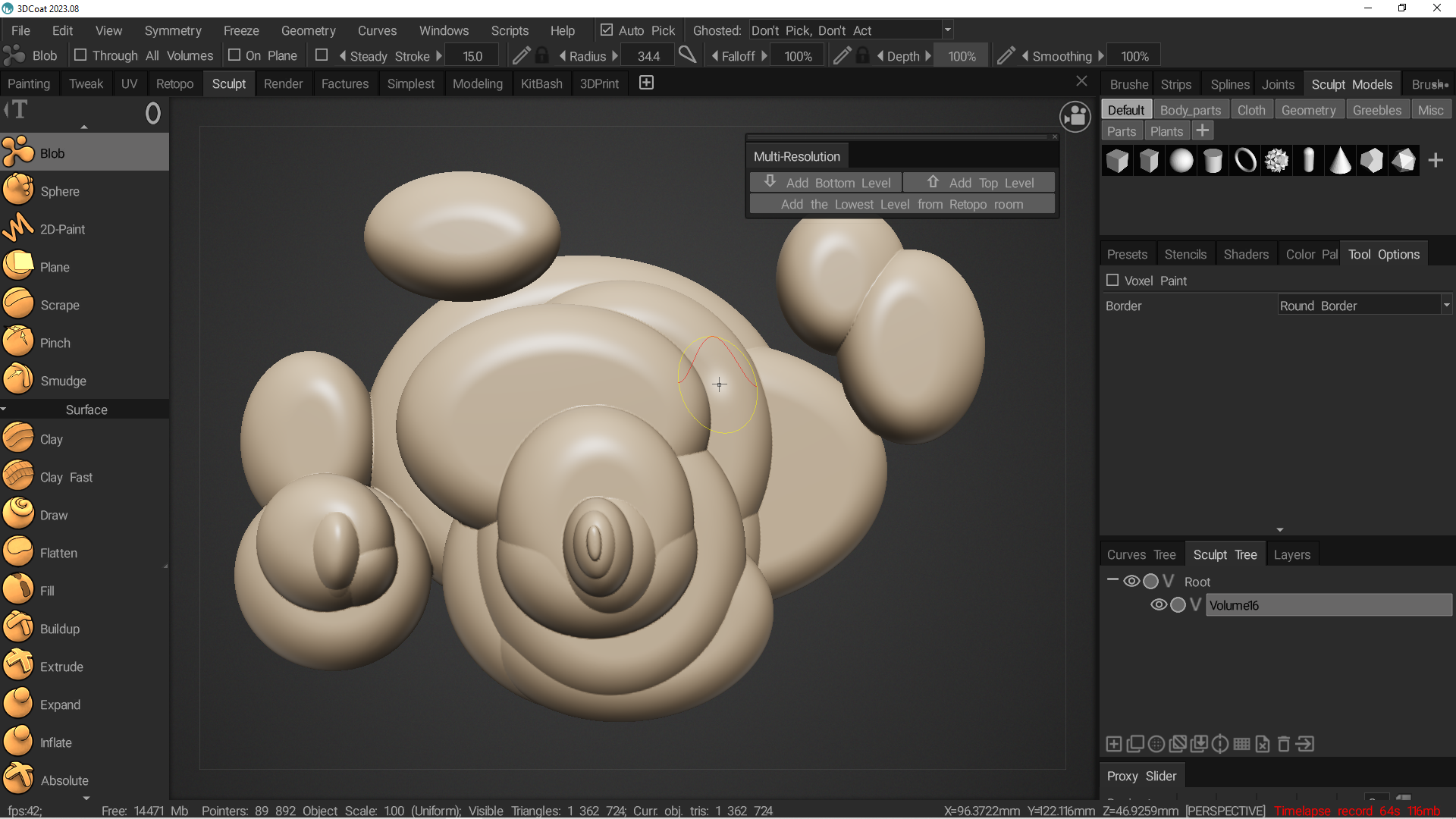Click the Radius value field
Screen dimensions: 1456x819
(648, 56)
